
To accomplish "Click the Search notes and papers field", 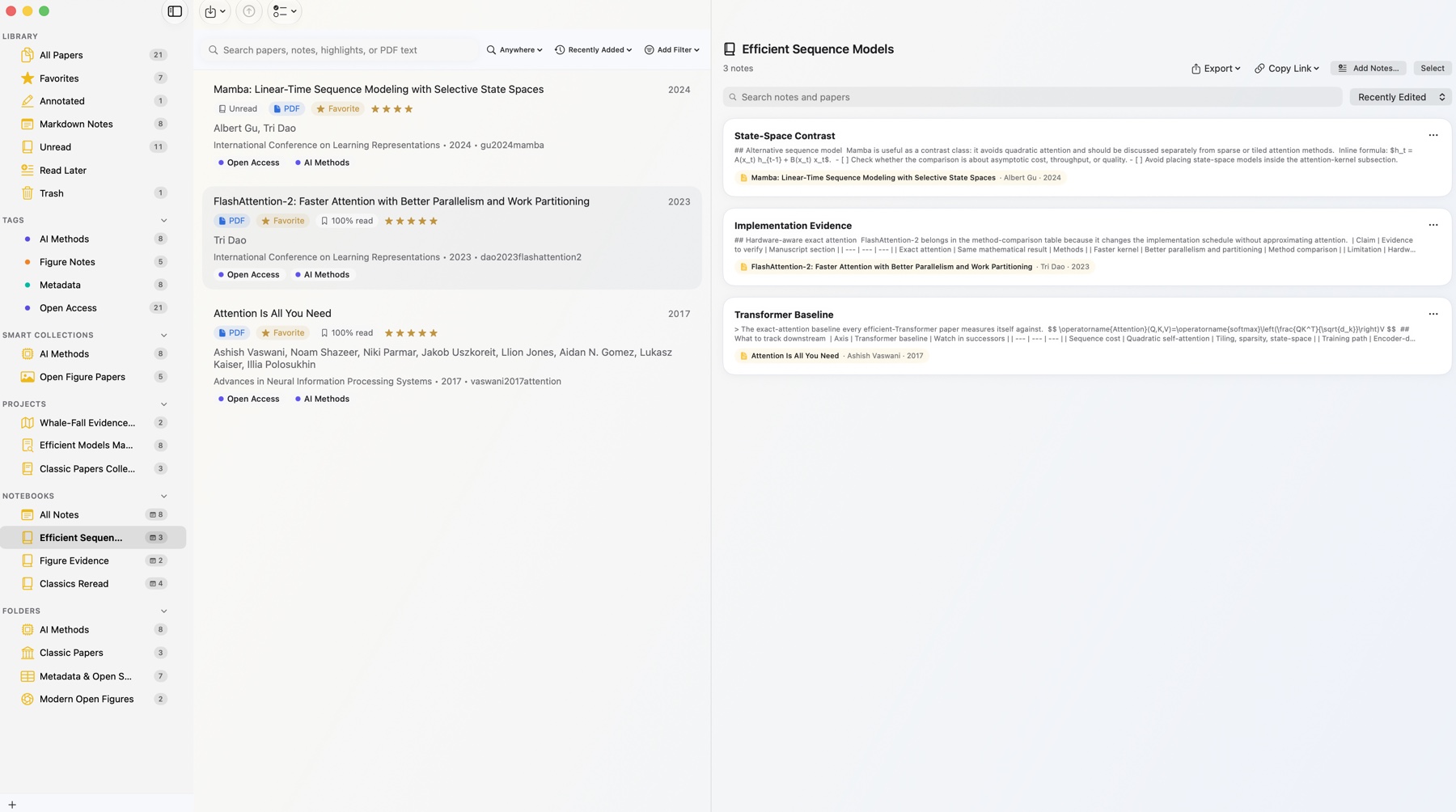I will 1032,97.
